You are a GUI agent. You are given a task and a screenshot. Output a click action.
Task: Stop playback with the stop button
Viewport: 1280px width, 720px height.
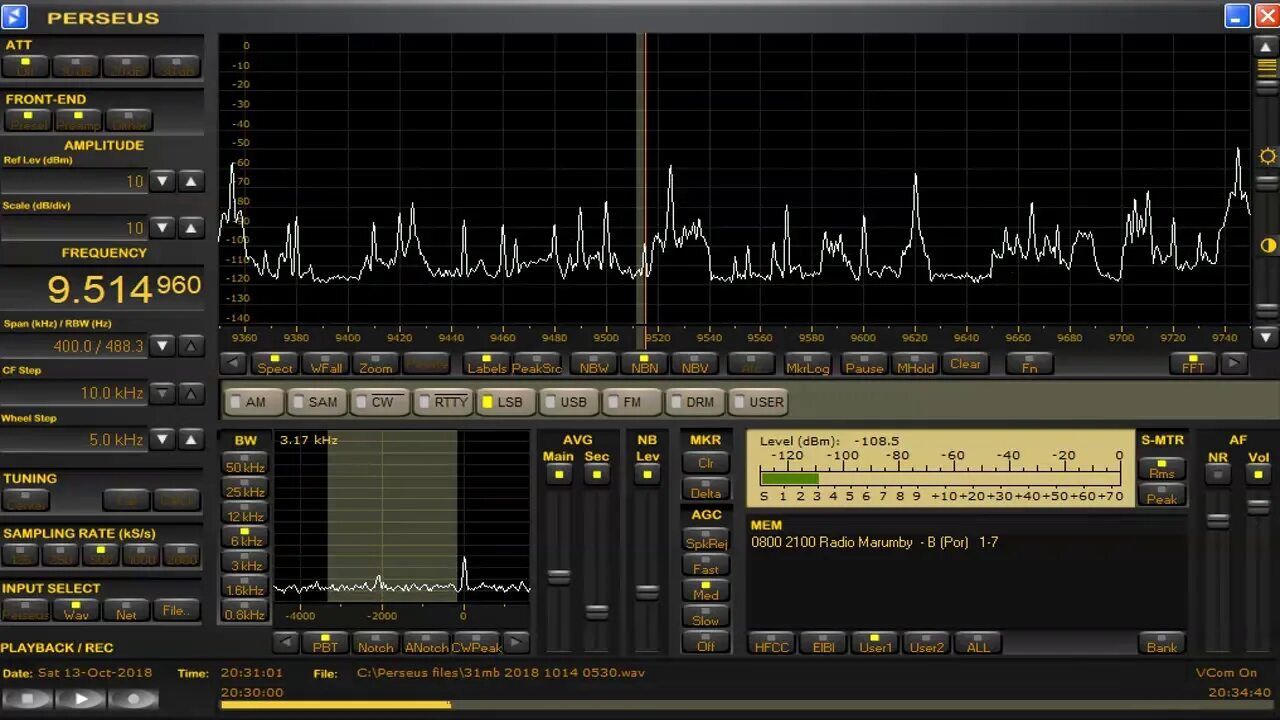[x=28, y=699]
